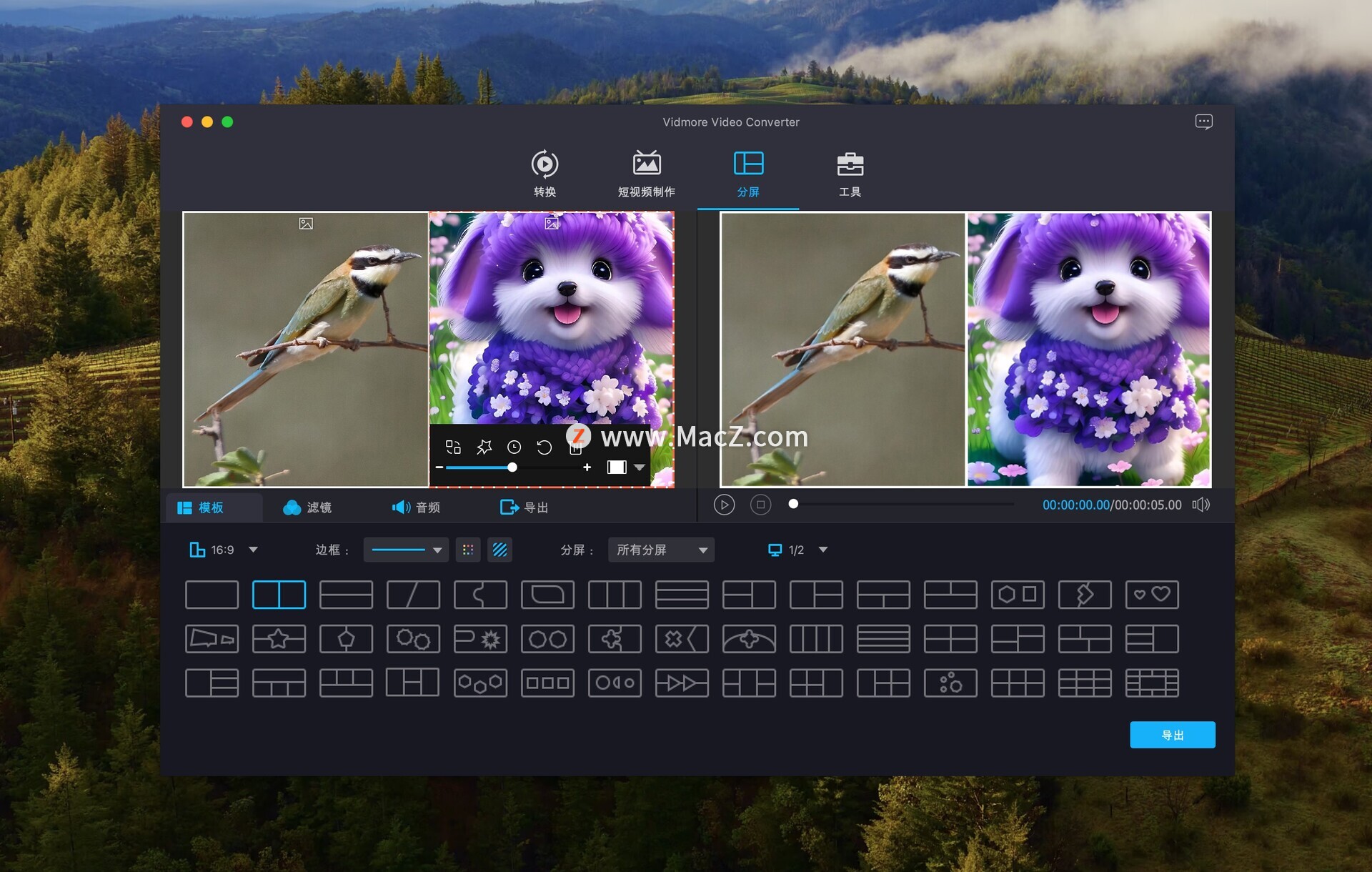Screen dimensions: 1372x872
Task: Choose the three hexagons template
Action: tap(480, 683)
